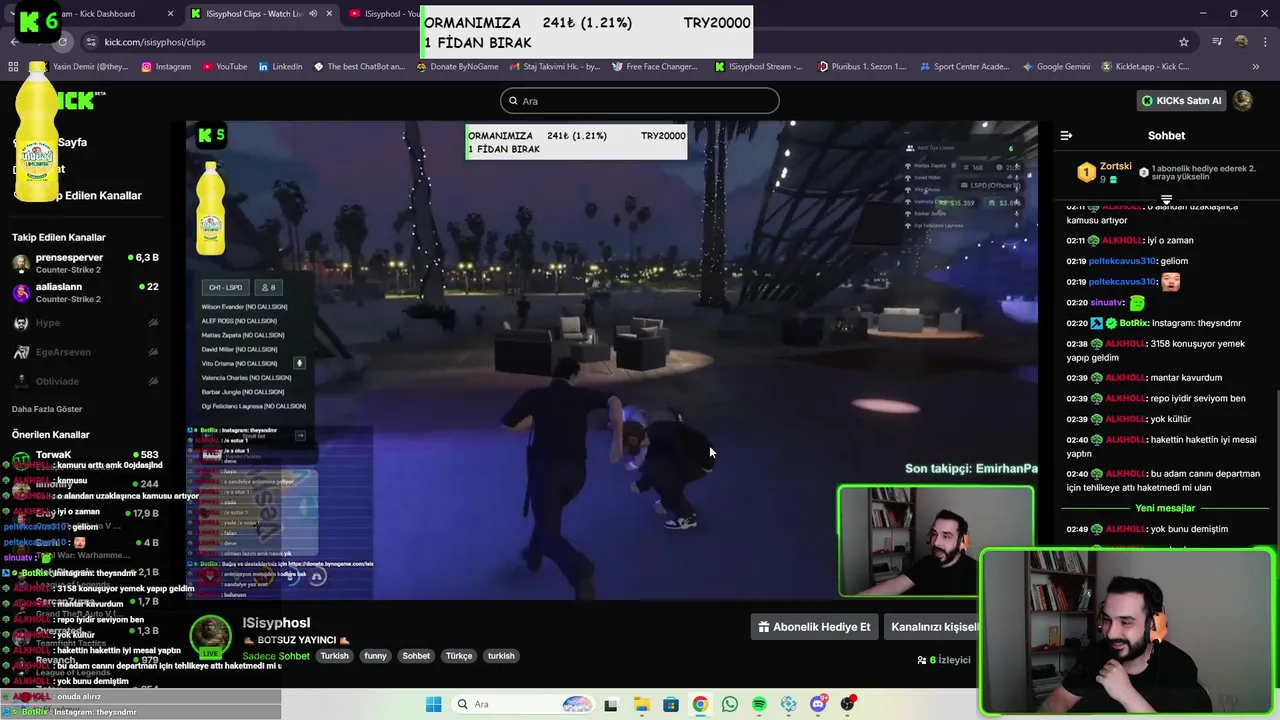Image resolution: width=1280 pixels, height=720 pixels.
Task: Click the Kanalınızı kişisel button
Action: [x=933, y=627]
